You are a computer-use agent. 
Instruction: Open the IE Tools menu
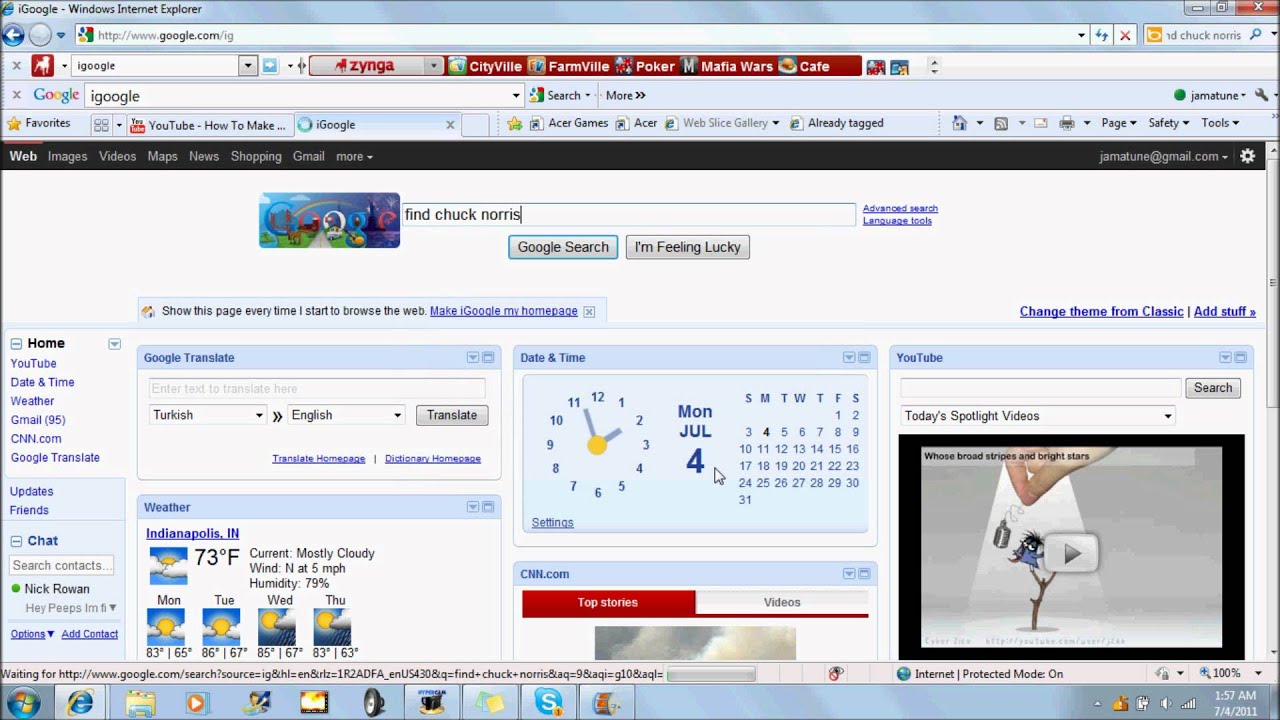1220,123
